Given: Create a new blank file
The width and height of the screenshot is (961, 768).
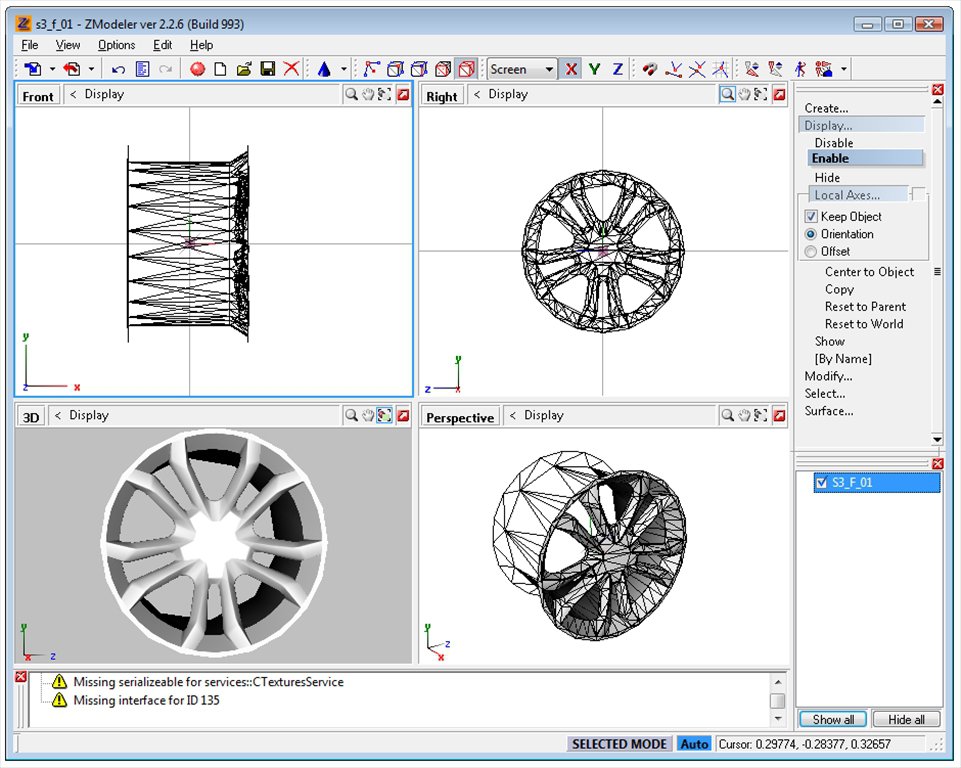Looking at the screenshot, I should tap(221, 69).
